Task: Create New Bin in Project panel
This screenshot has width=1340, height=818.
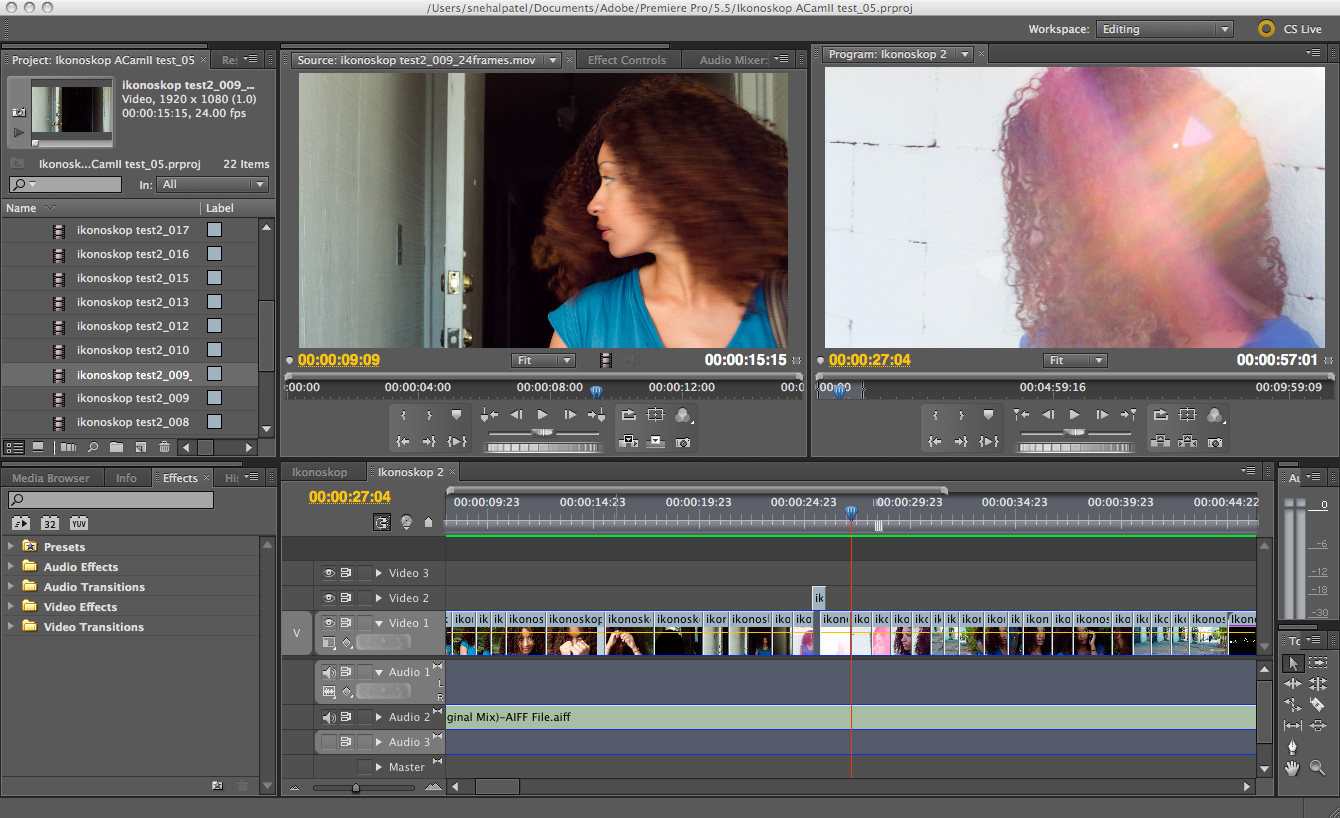Action: pyautogui.click(x=116, y=447)
